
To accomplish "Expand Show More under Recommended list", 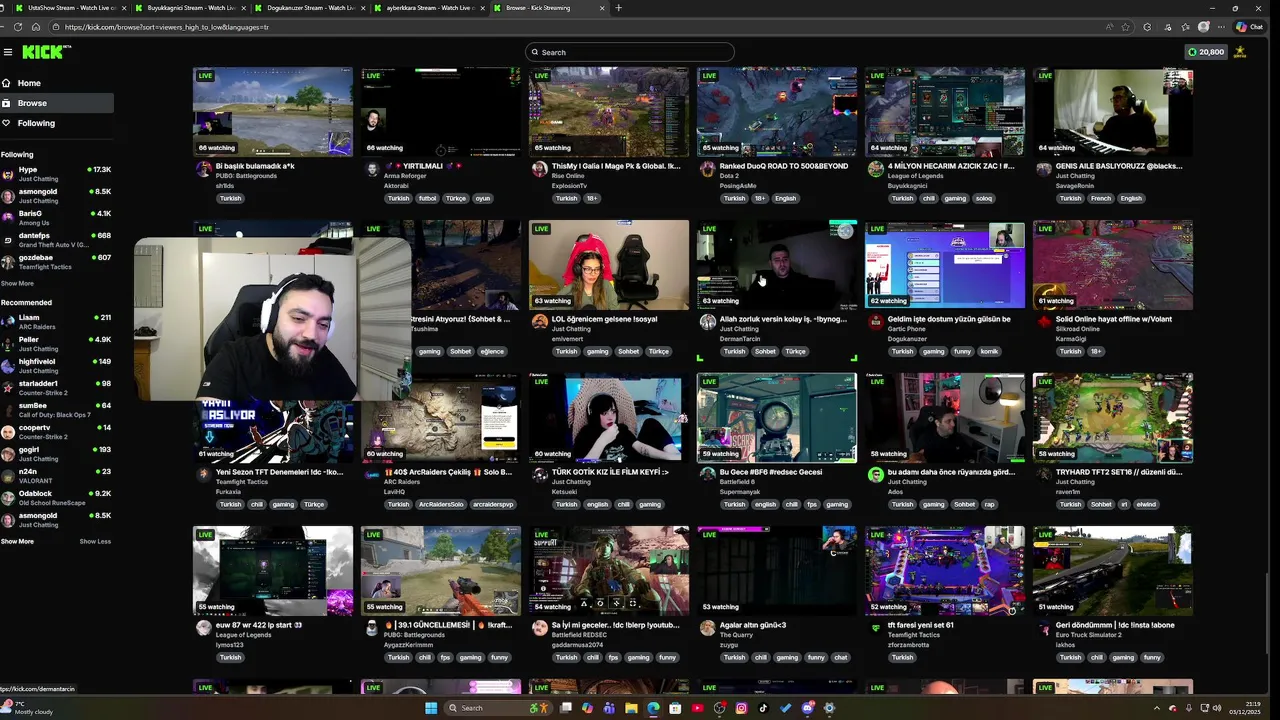I will [17, 541].
